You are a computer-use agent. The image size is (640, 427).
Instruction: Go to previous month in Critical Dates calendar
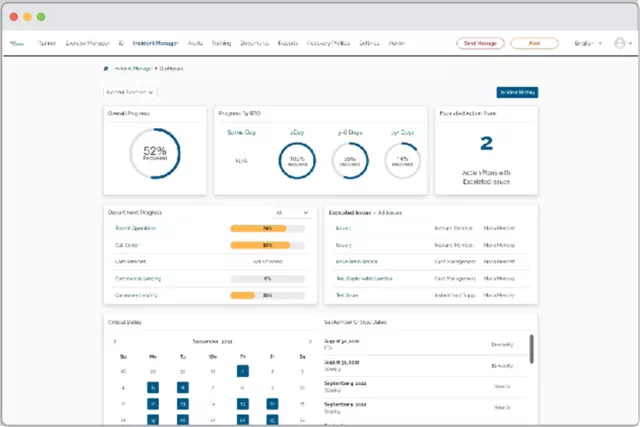tap(115, 341)
